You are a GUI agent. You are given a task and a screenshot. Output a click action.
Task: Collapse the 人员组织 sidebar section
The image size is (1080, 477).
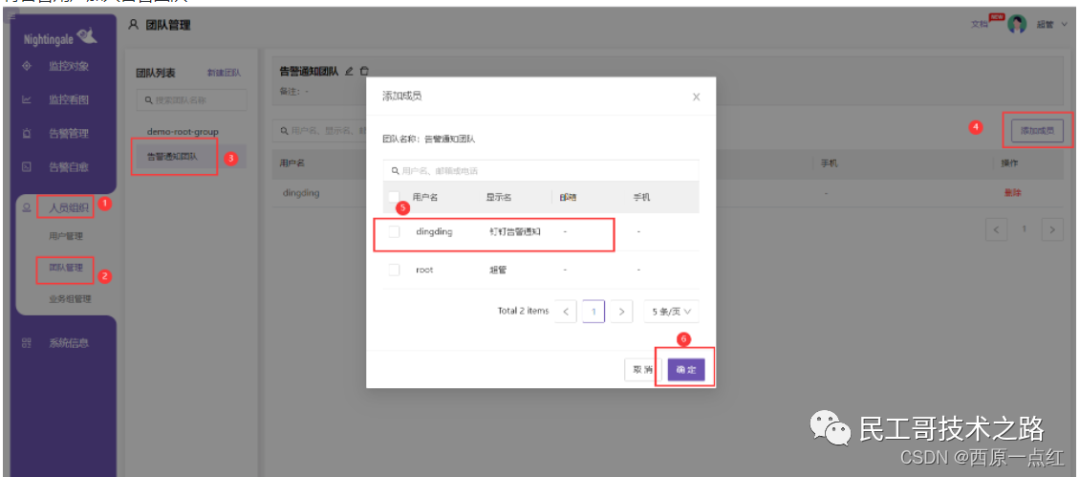(x=68, y=206)
